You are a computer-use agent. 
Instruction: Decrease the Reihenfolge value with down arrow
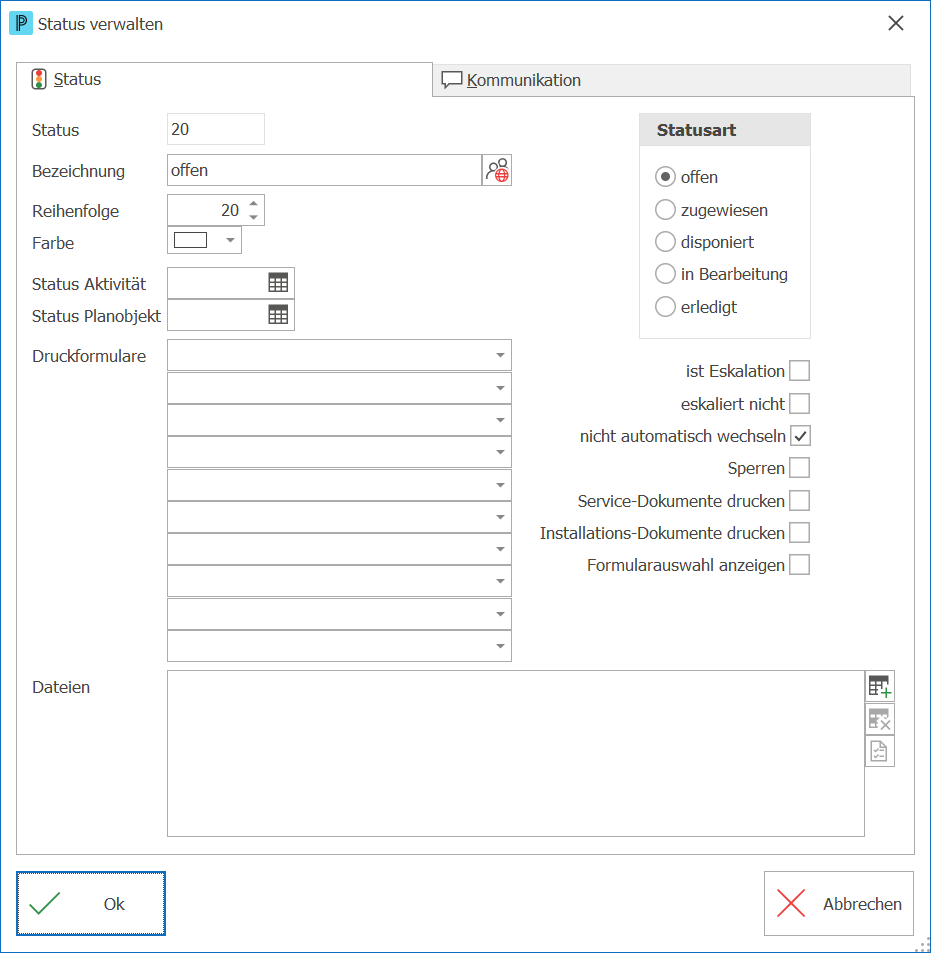253,217
